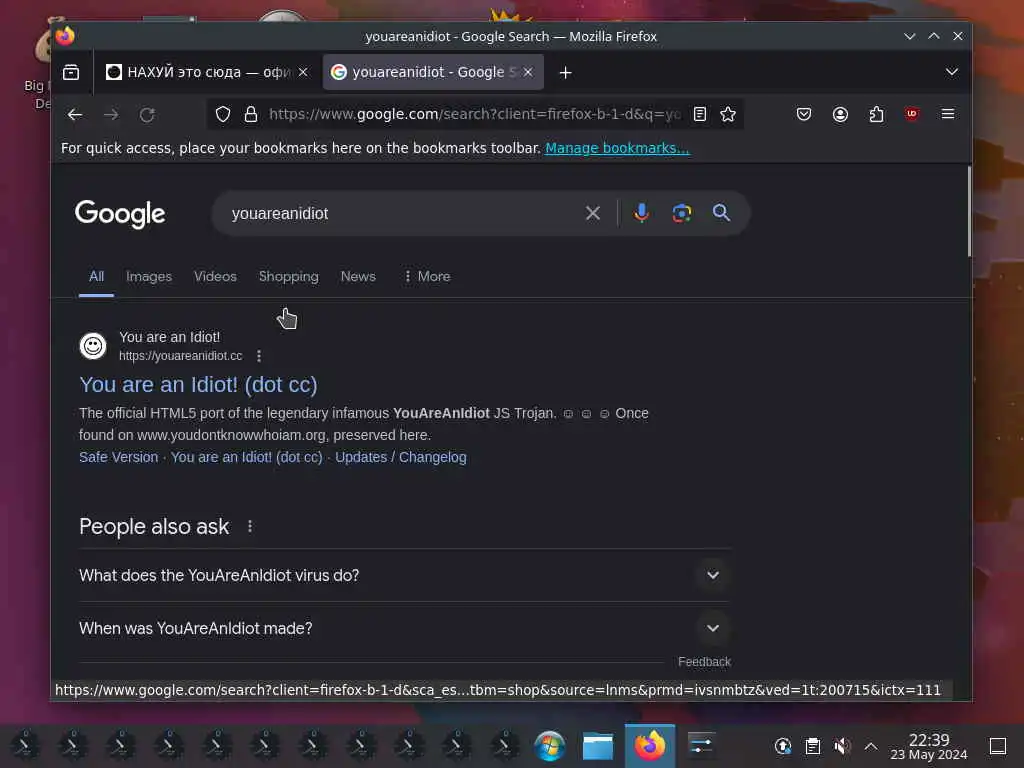Switch to the All results tab

pyautogui.click(x=96, y=276)
